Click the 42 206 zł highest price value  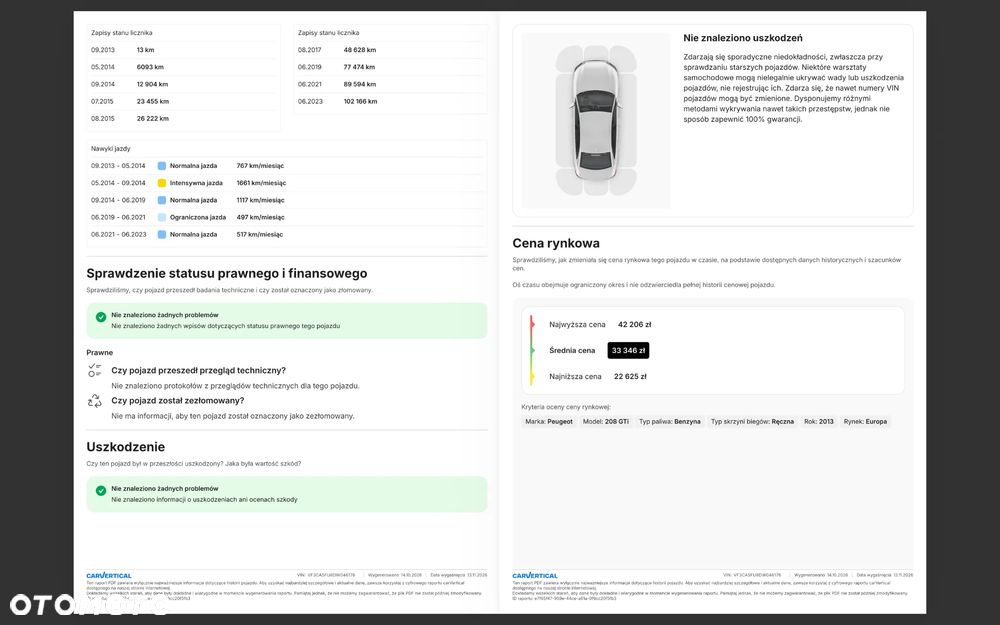[x=635, y=325]
